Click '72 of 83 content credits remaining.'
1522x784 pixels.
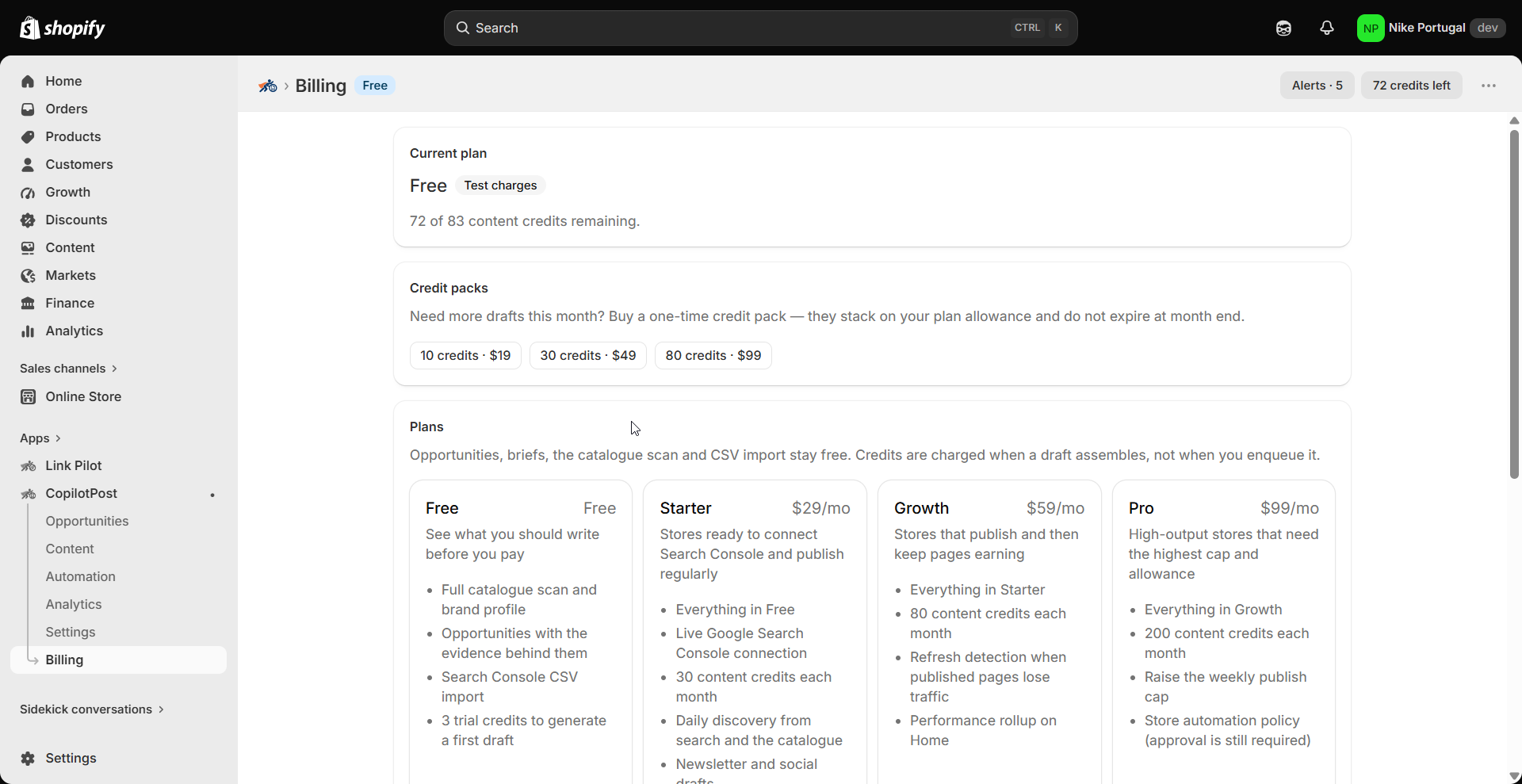[525, 221]
